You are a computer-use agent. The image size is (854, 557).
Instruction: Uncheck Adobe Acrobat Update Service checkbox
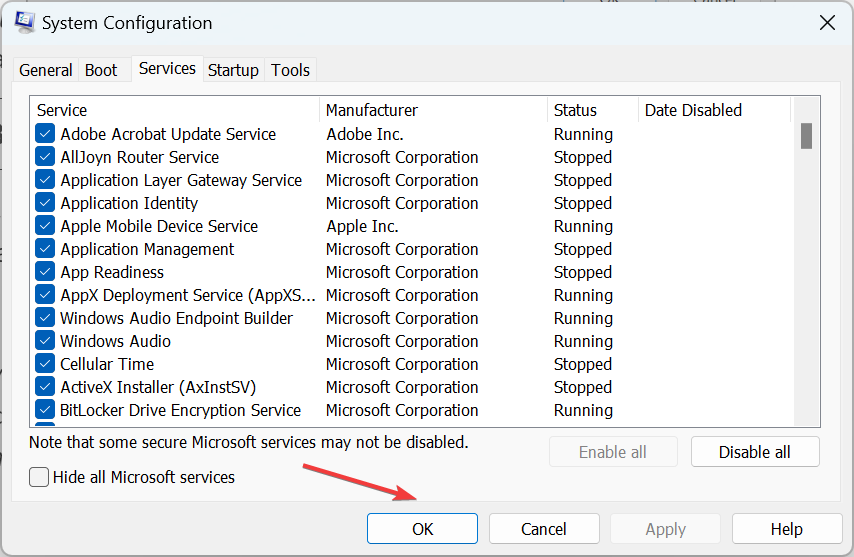[x=45, y=133]
